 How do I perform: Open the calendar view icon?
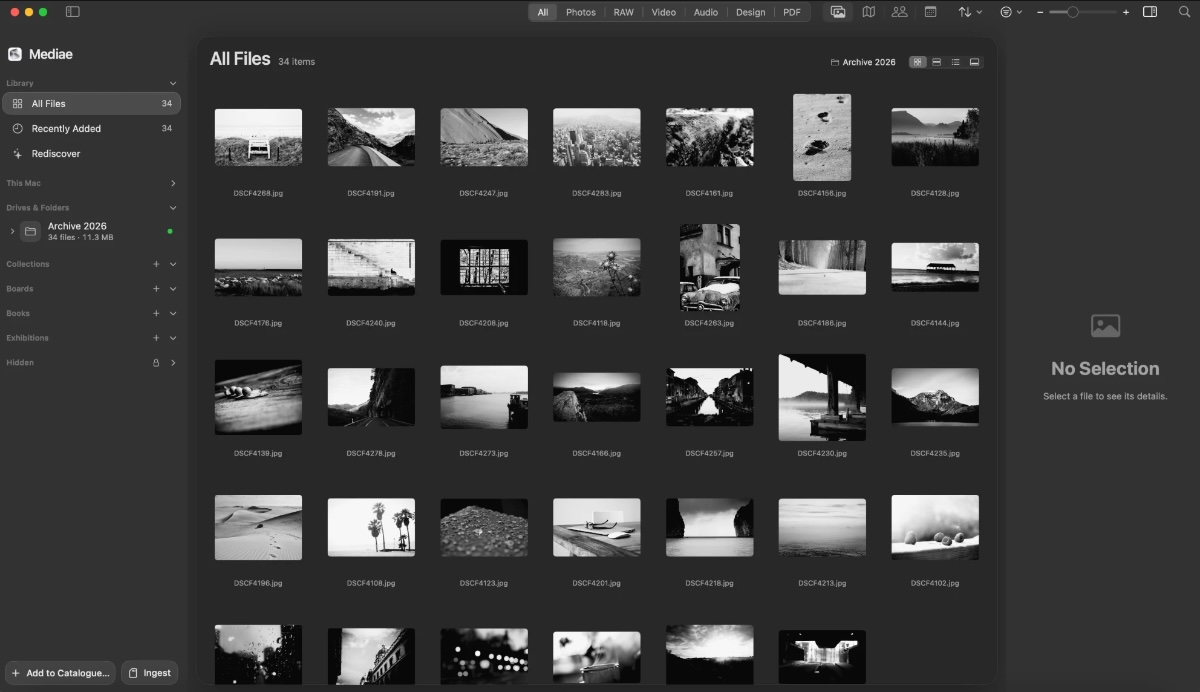930,12
